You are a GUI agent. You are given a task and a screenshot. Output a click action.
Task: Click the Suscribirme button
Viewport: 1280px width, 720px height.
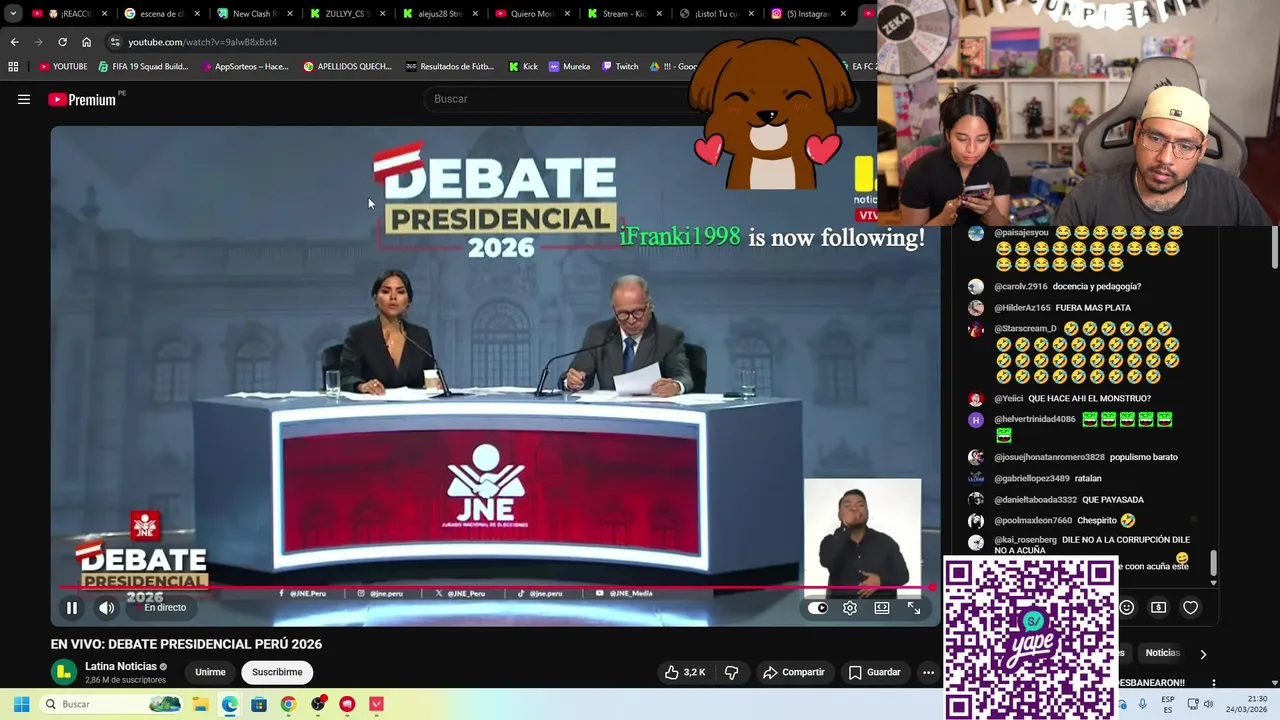tap(277, 672)
